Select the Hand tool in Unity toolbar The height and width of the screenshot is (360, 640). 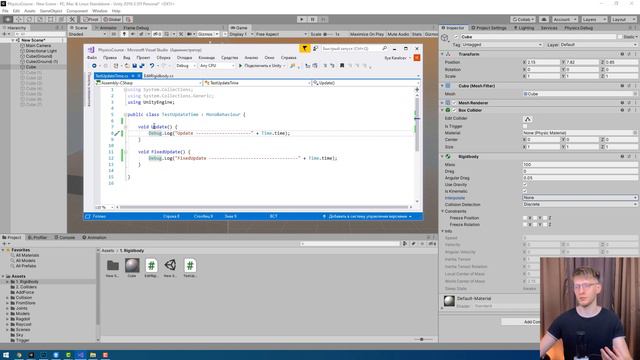[x=8, y=19]
